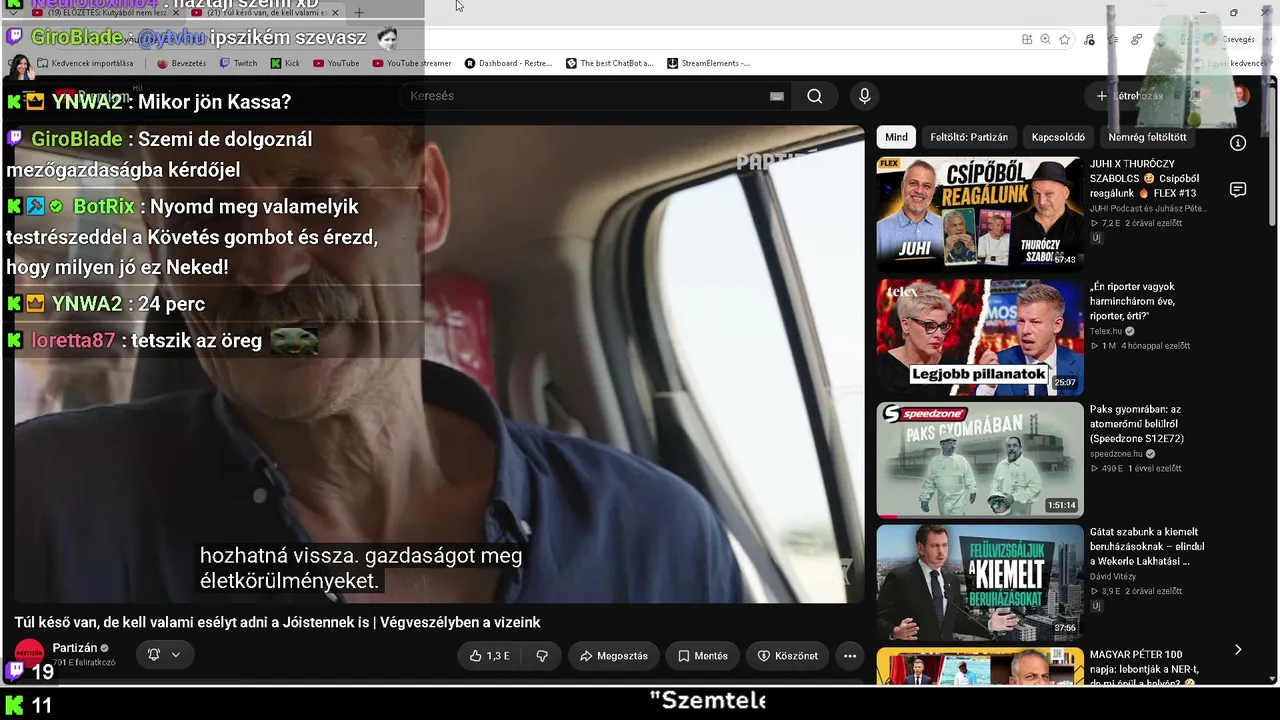This screenshot has width=1280, height=720.
Task: Click the Létrehozás create button
Action: tap(1130, 96)
